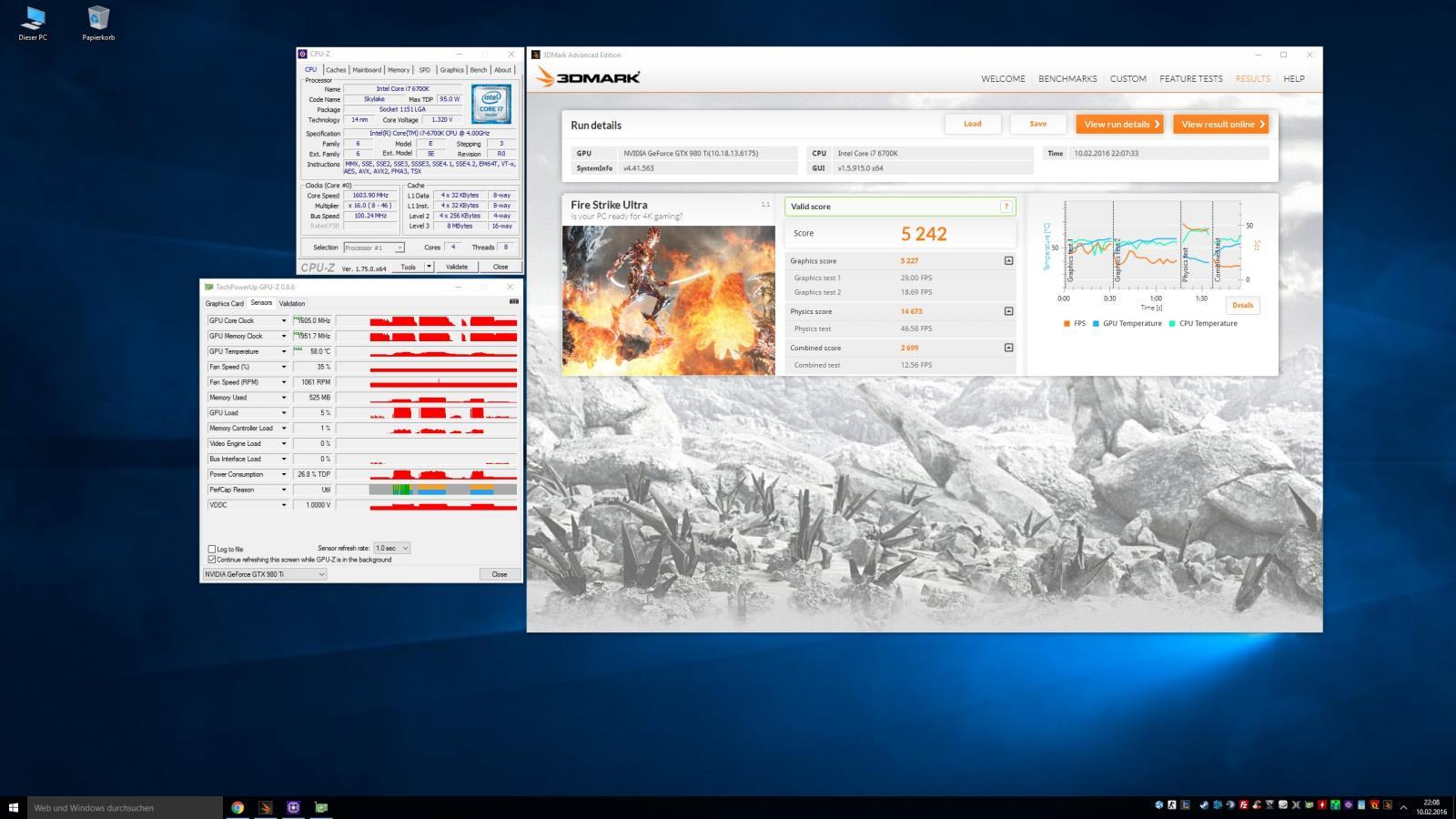
Task: Click GPU-Z screenshot camera icon
Action: click(x=513, y=302)
